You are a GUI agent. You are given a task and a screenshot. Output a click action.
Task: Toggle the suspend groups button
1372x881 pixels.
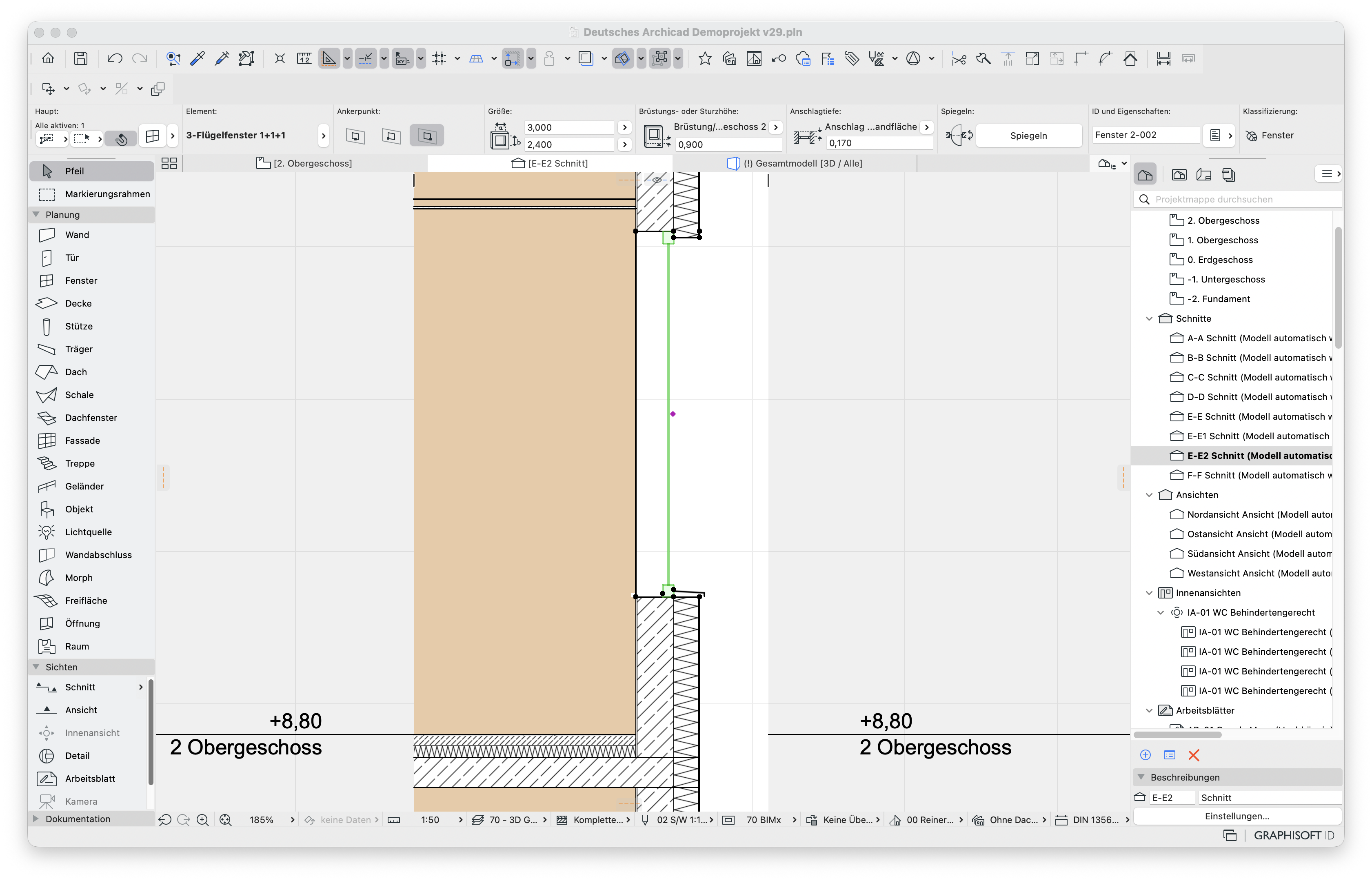click(x=660, y=58)
